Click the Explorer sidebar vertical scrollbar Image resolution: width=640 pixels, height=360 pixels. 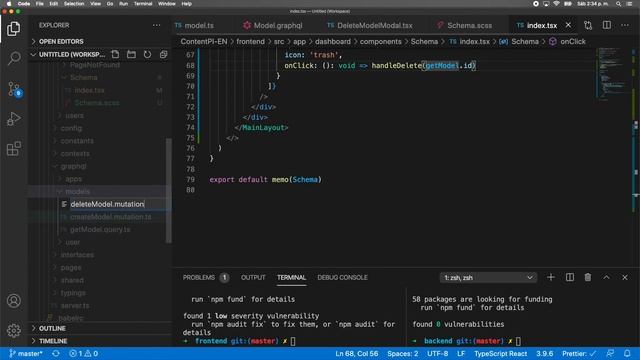coord(169,190)
